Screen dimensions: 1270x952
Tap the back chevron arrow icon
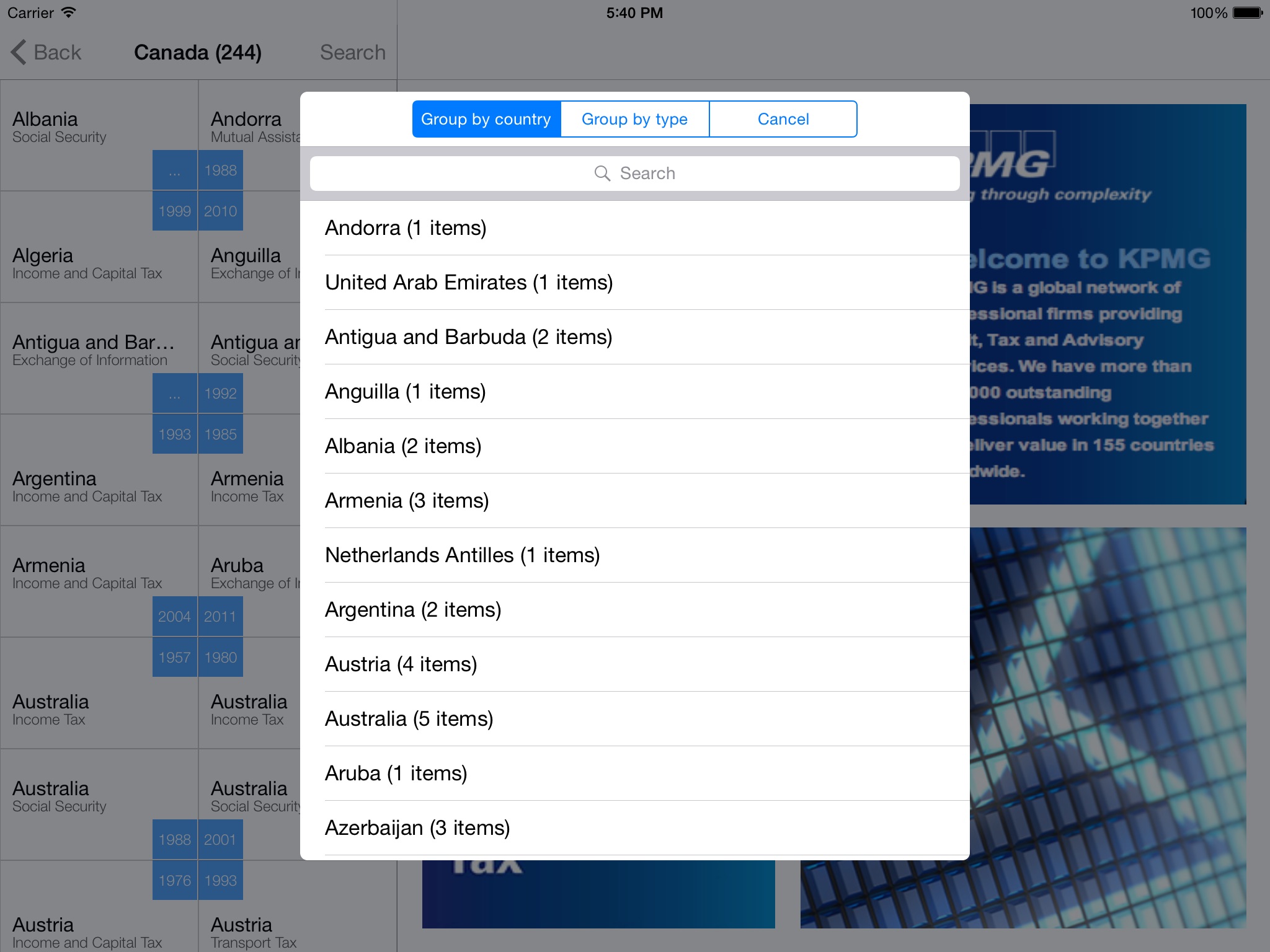19,53
